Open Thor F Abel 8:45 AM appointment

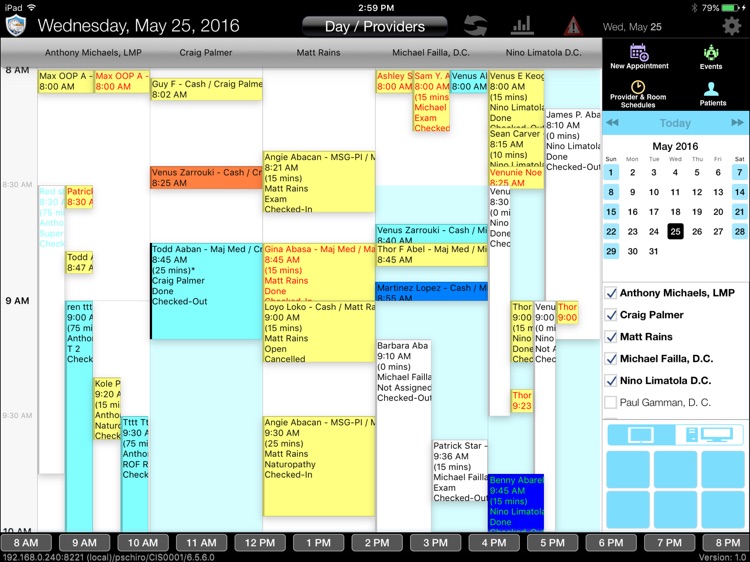[x=432, y=254]
